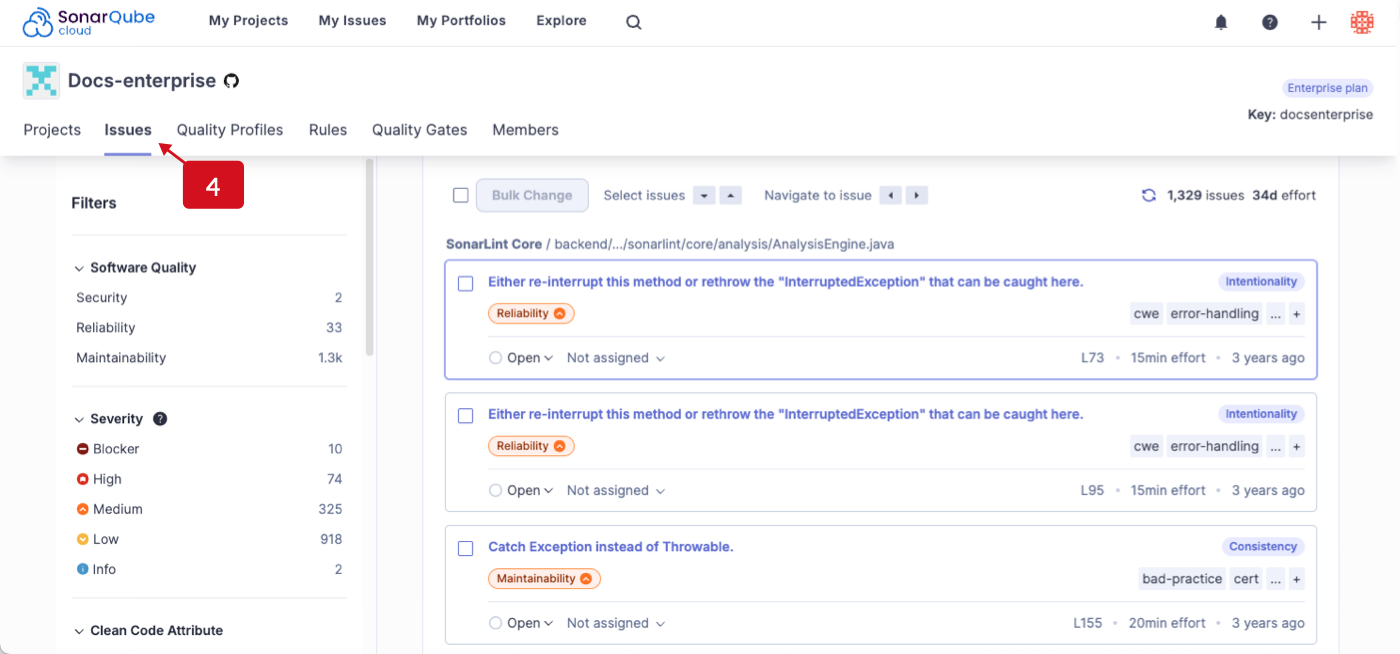
Task: Select the first InterruptedException issue checkbox
Action: [x=465, y=283]
